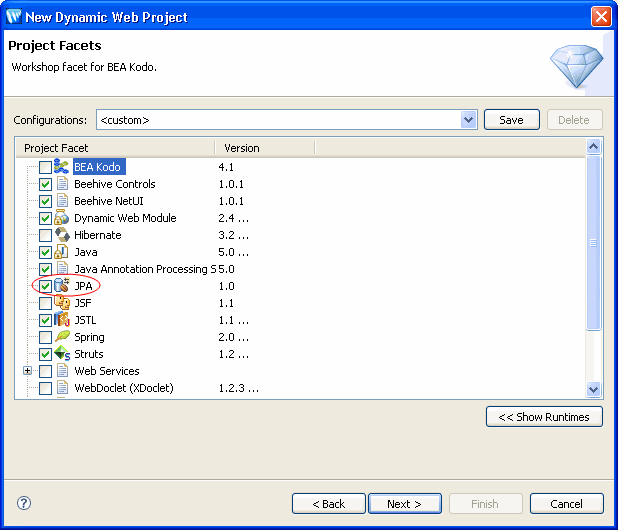Open help with the question mark icon
618x530 pixels.
click(24, 503)
